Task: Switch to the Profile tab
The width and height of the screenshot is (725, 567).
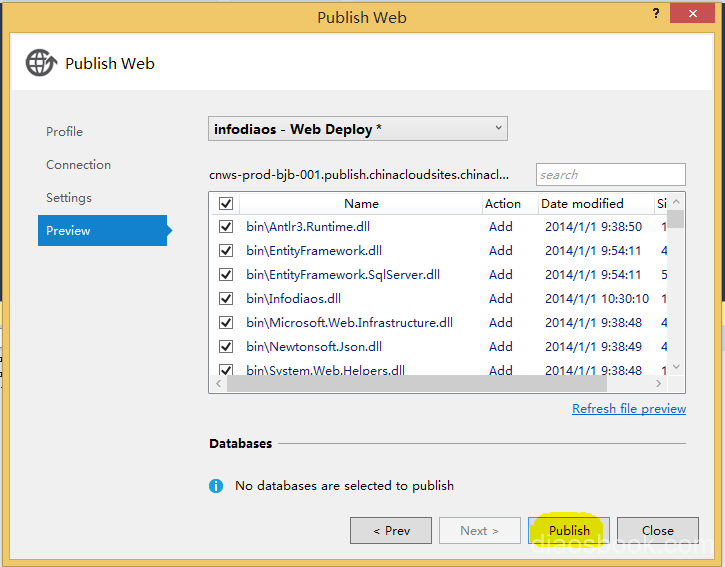Action: click(65, 132)
